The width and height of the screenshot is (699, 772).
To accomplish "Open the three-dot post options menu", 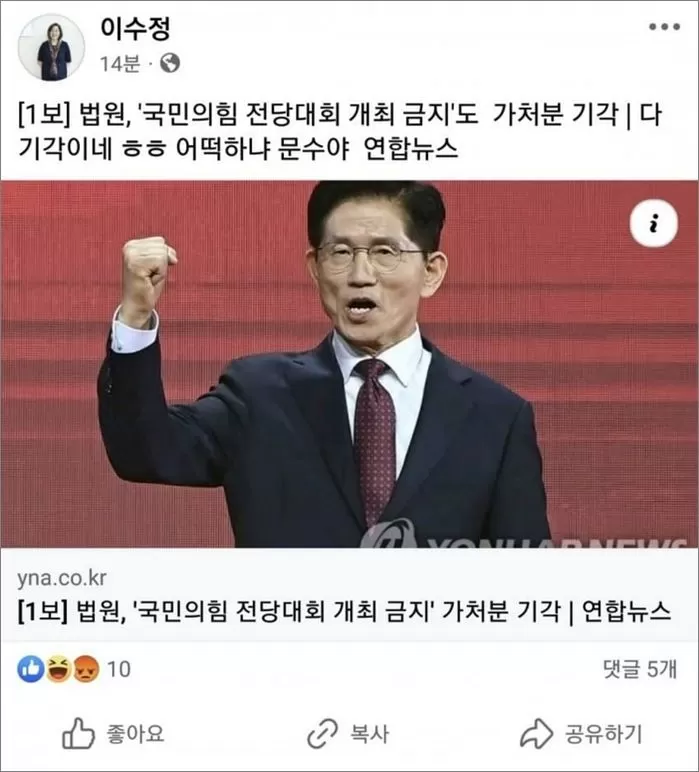I will 664,27.
